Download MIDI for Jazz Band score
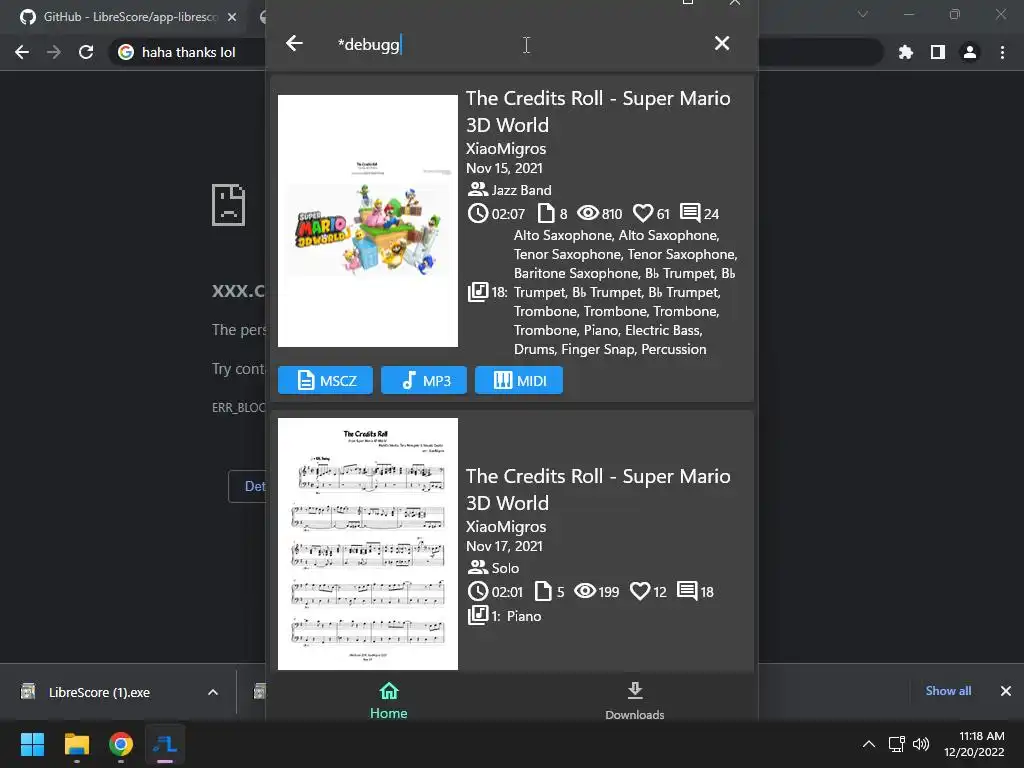Viewport: 1024px width, 768px height. (x=519, y=380)
